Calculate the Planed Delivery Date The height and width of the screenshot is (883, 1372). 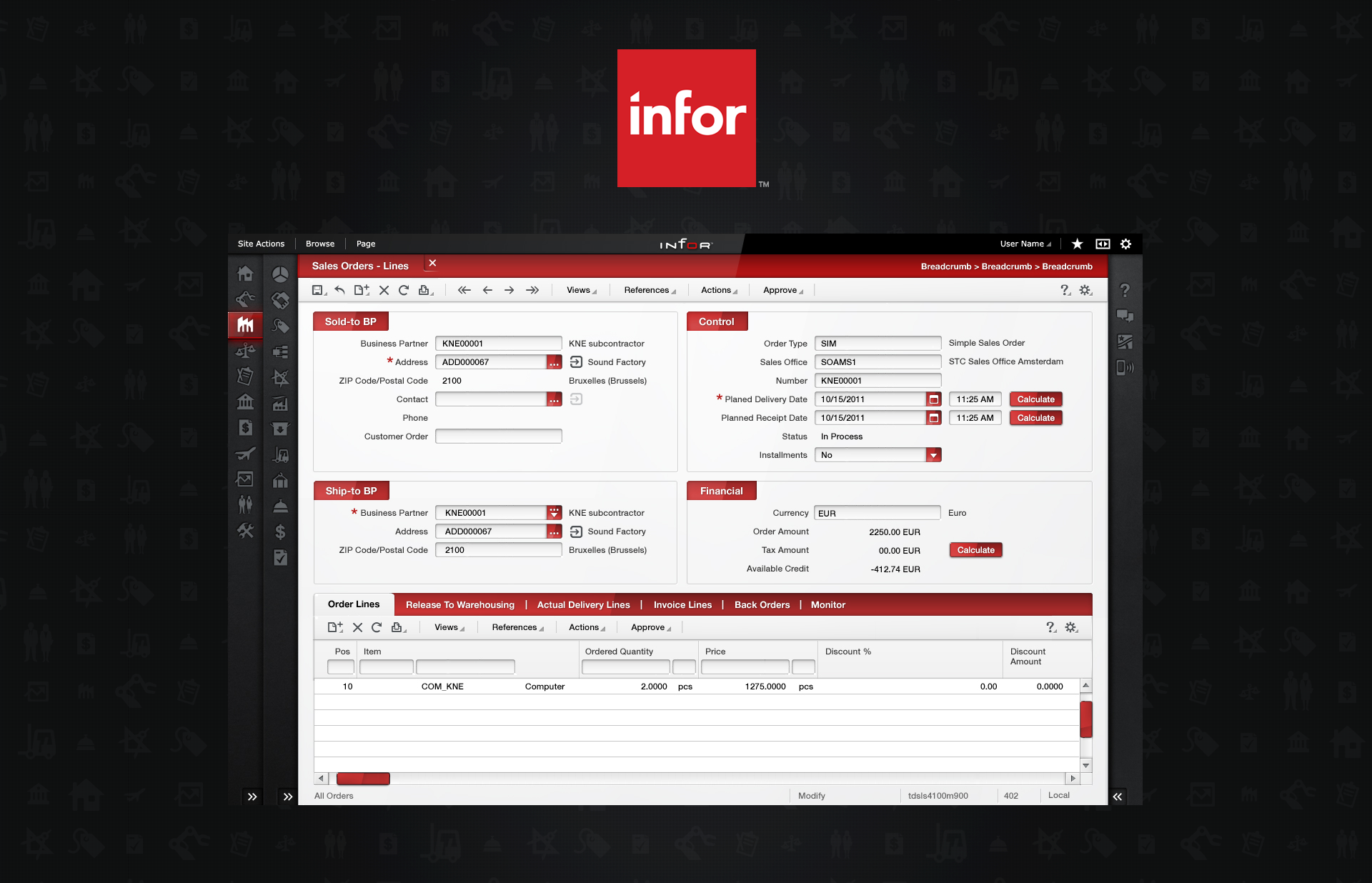(1036, 399)
